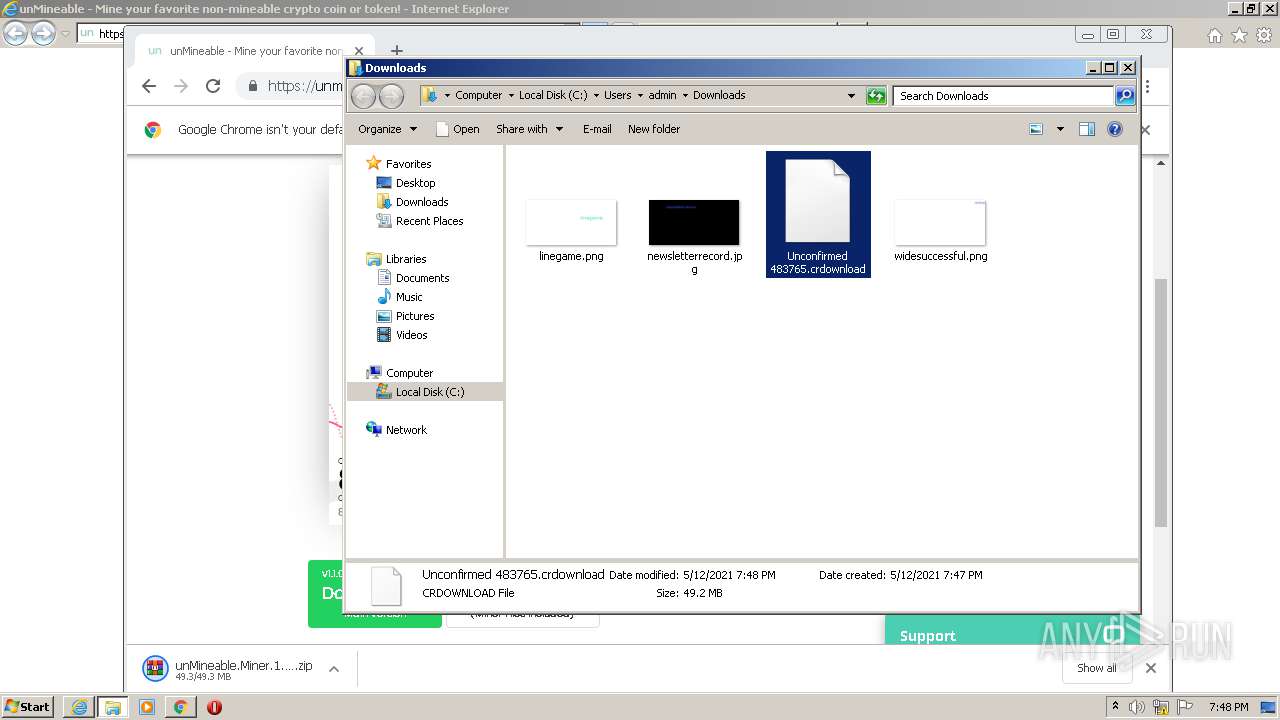Screen dimensions: 1280x720
Task: Click the New folder button
Action: [654, 129]
